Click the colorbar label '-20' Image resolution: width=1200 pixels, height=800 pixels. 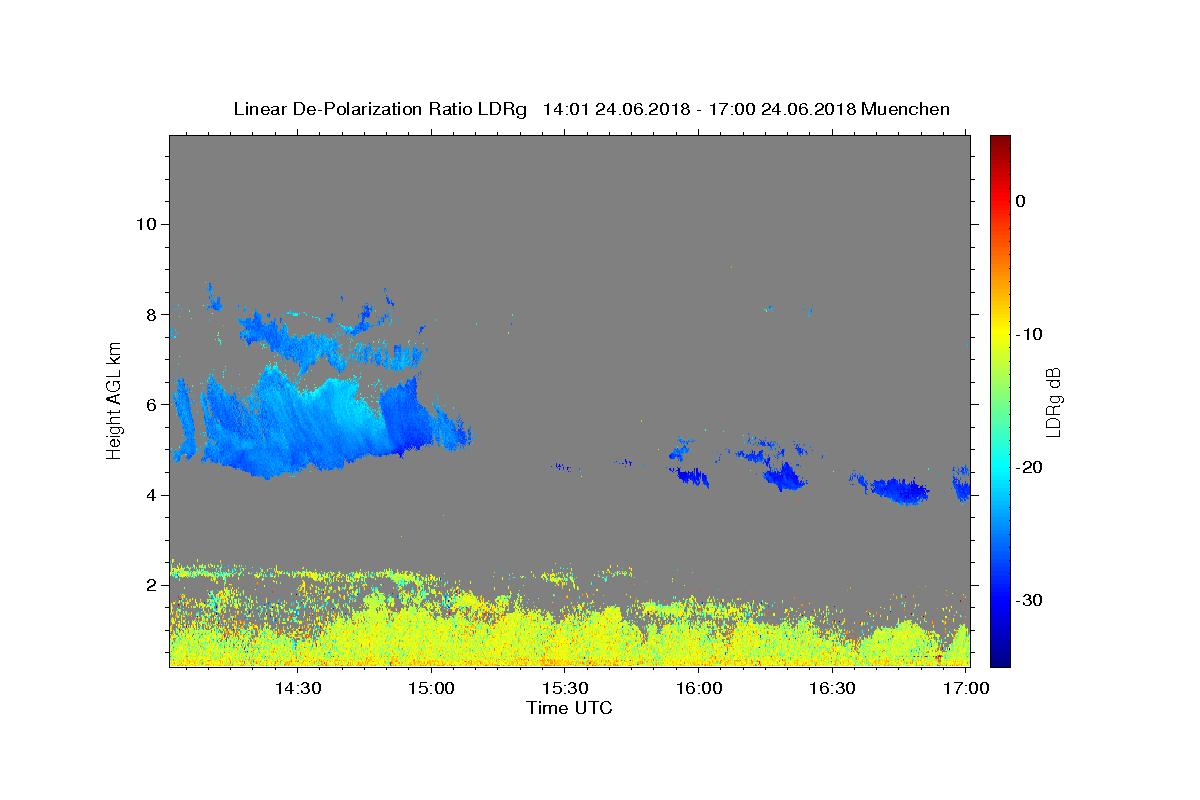click(1029, 467)
